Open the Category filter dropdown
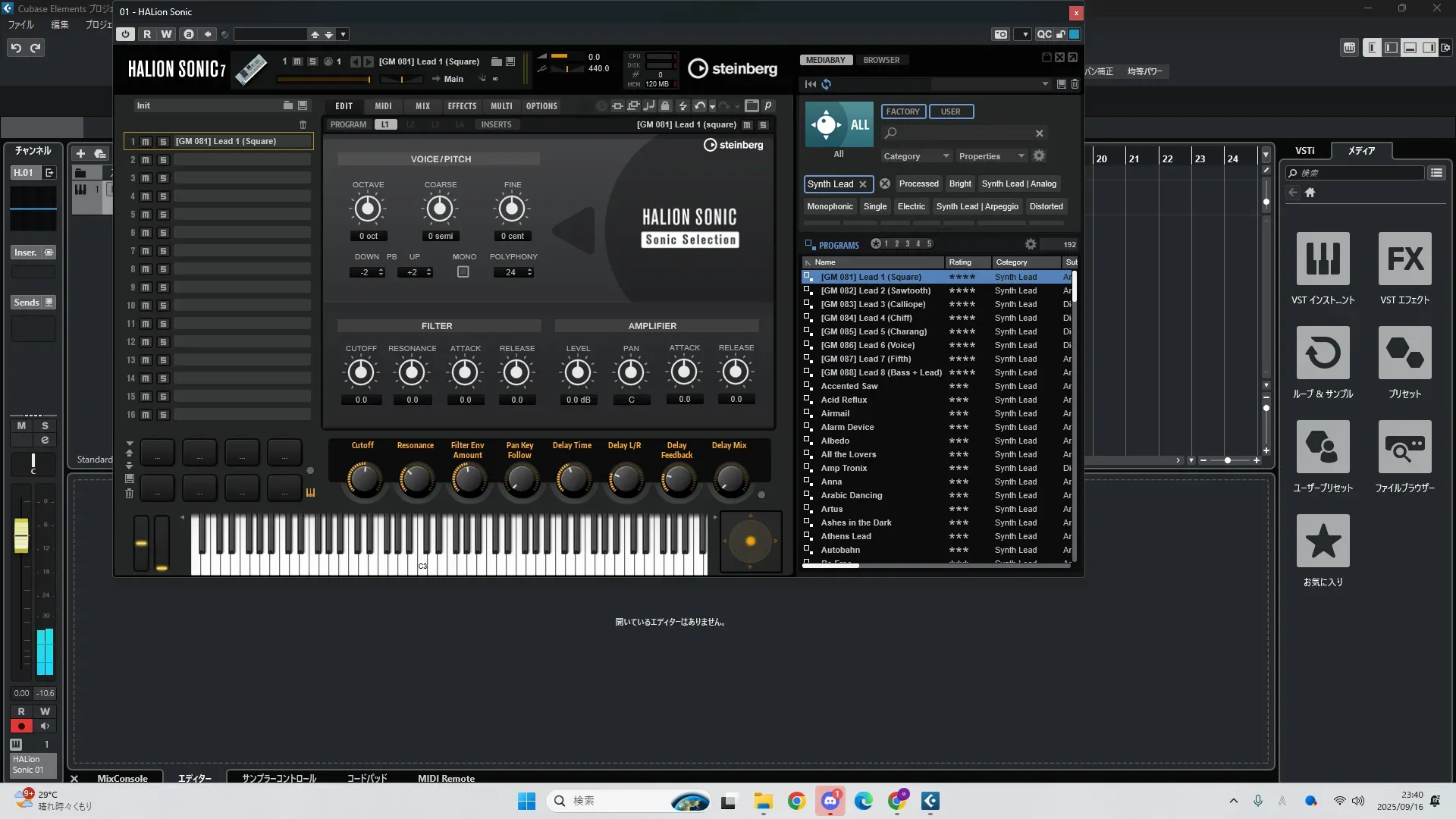1456x819 pixels. click(915, 156)
